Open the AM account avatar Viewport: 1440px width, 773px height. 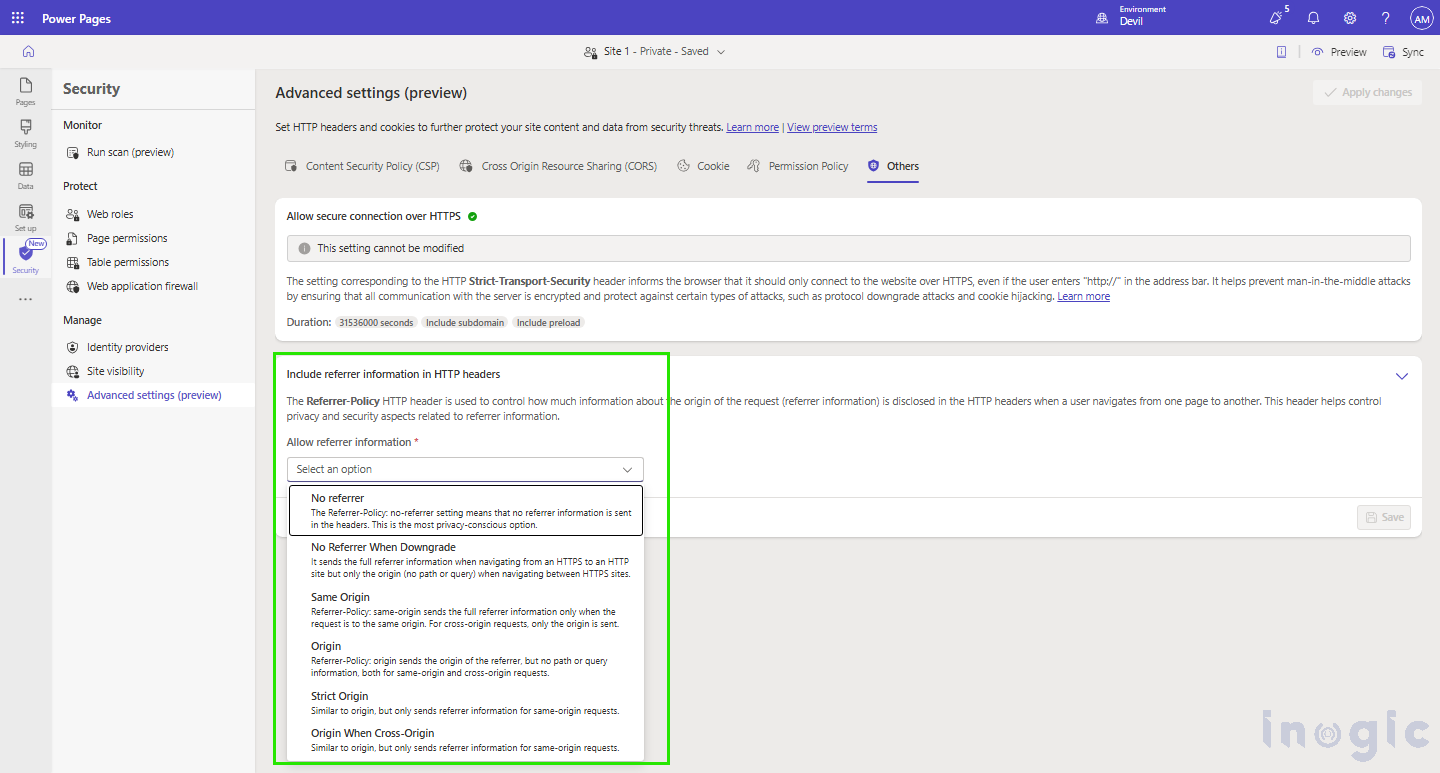click(1422, 18)
